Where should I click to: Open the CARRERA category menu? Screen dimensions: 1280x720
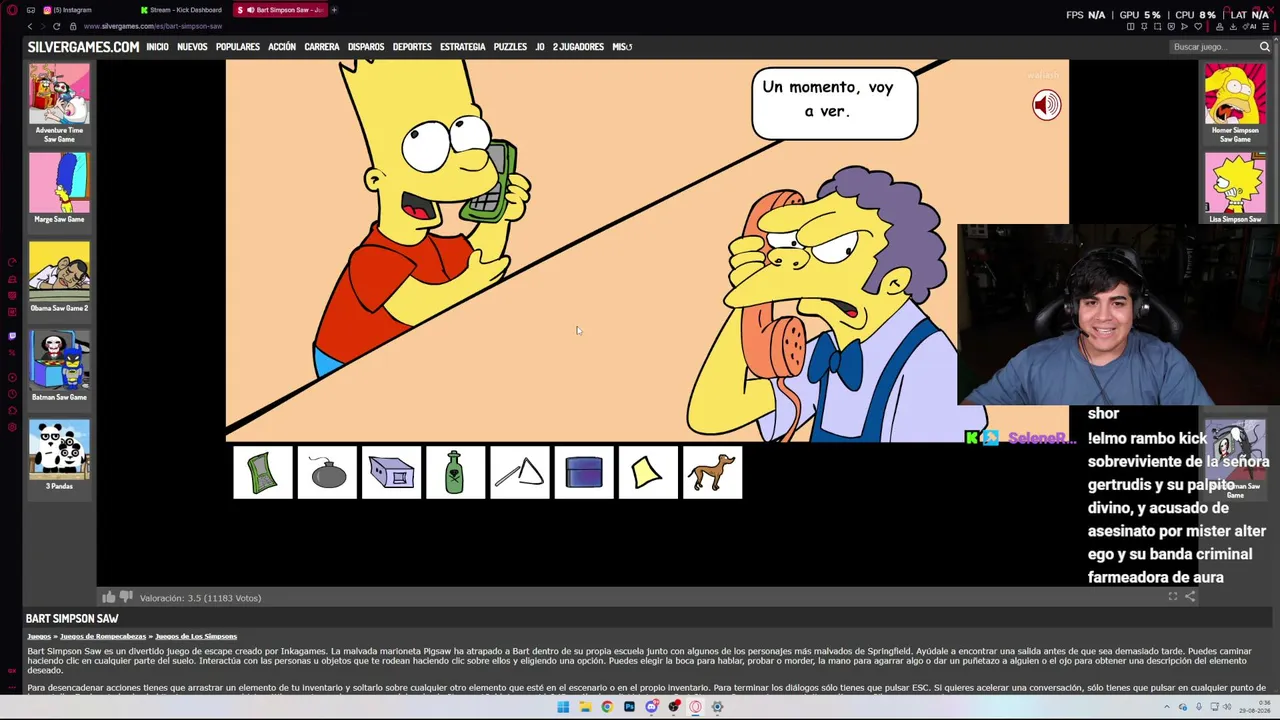[x=322, y=47]
